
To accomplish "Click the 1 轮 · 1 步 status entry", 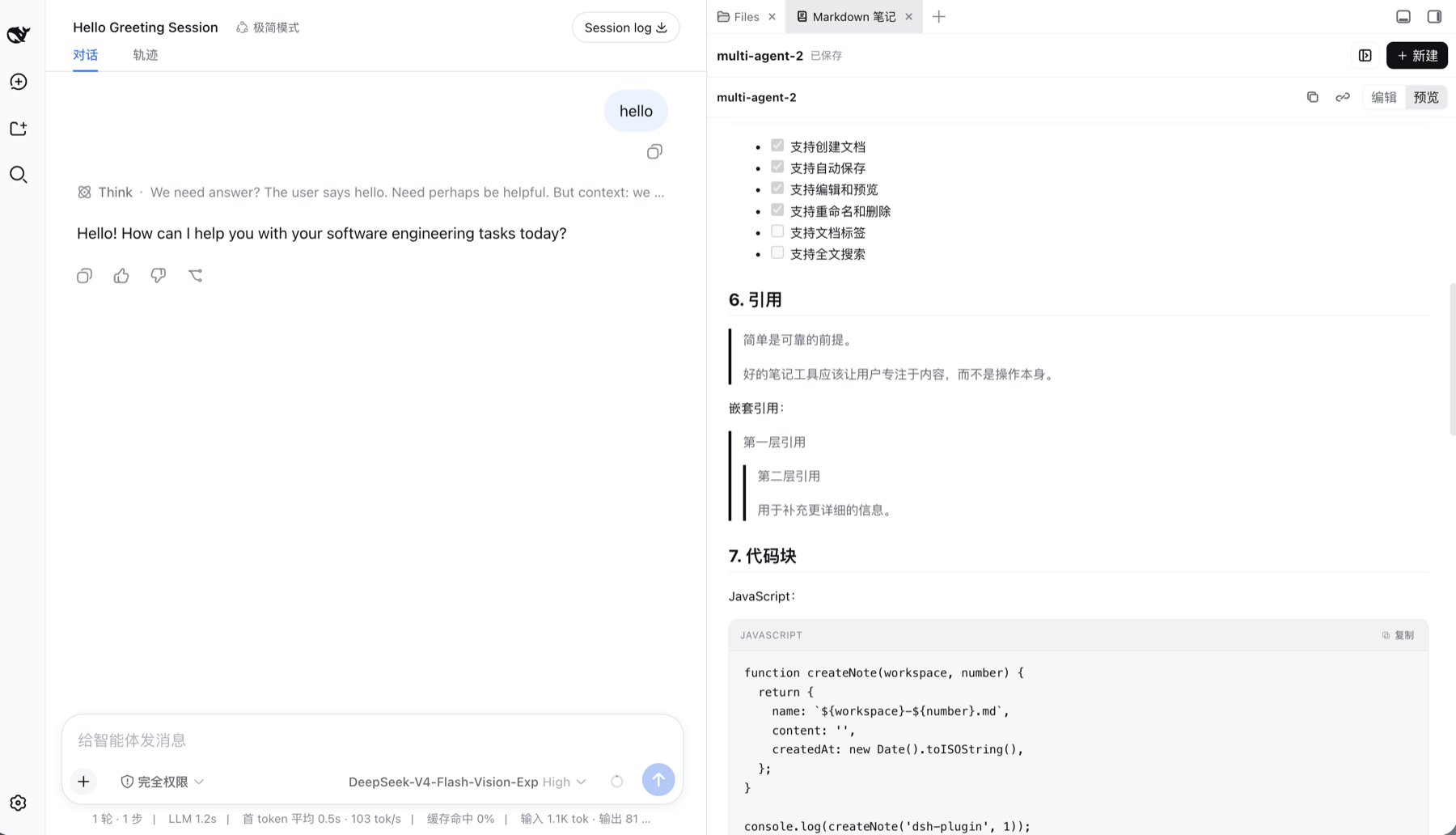I will coord(117,819).
